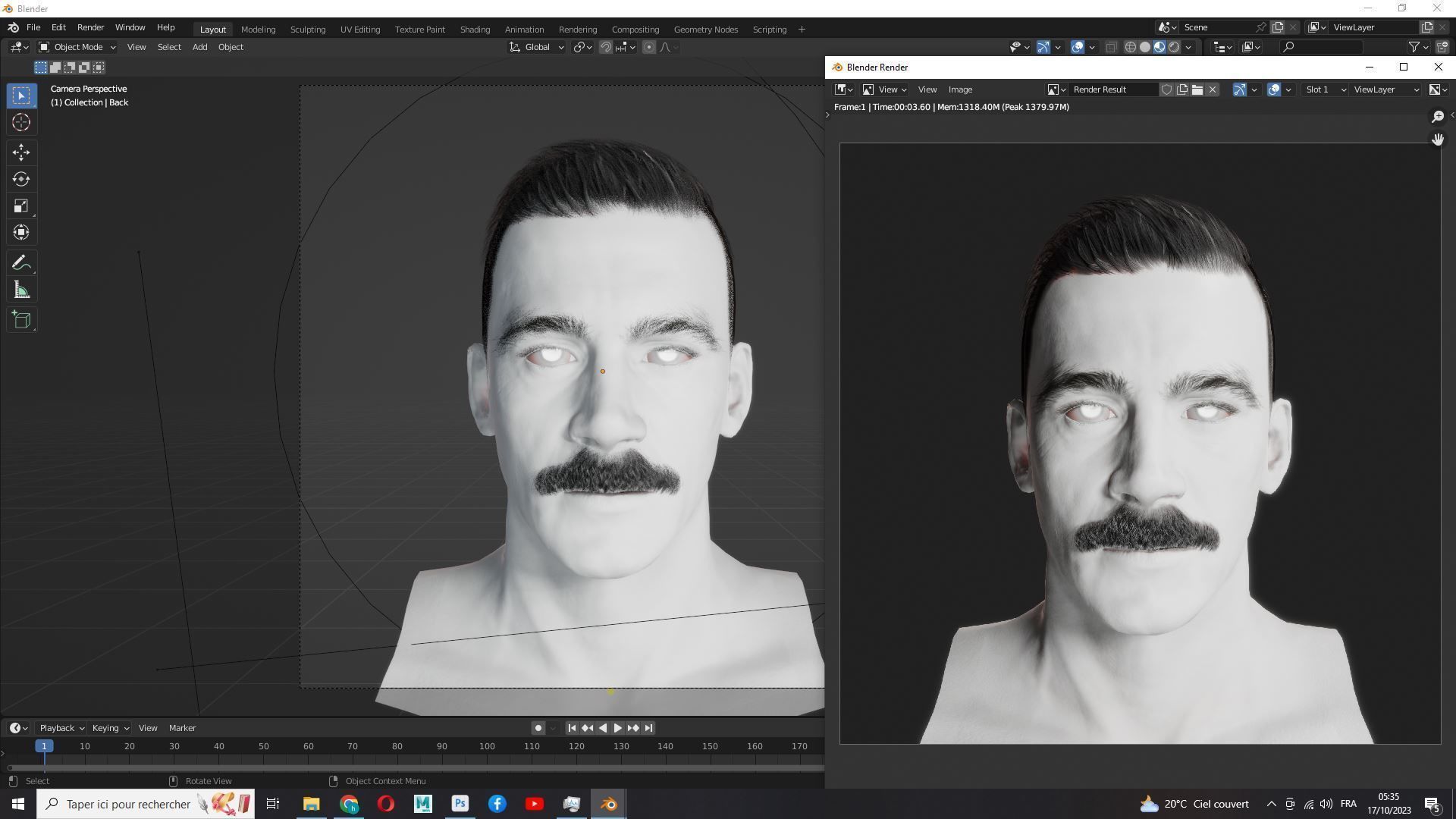The height and width of the screenshot is (819, 1456).
Task: Play the animation forward
Action: 617,728
